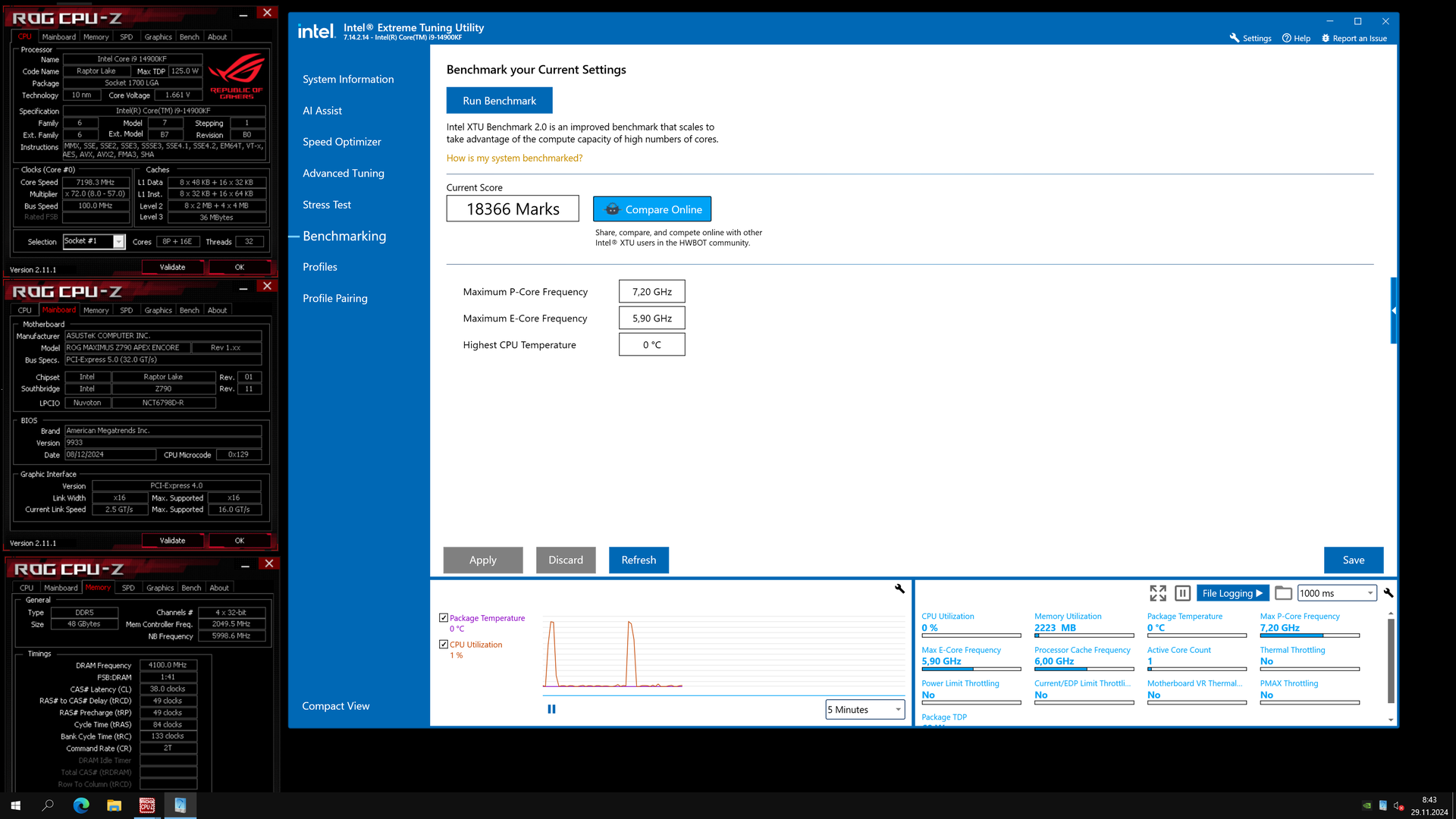Click the NVIDIA tray icon
This screenshot has height=819, width=1456.
click(x=1367, y=805)
